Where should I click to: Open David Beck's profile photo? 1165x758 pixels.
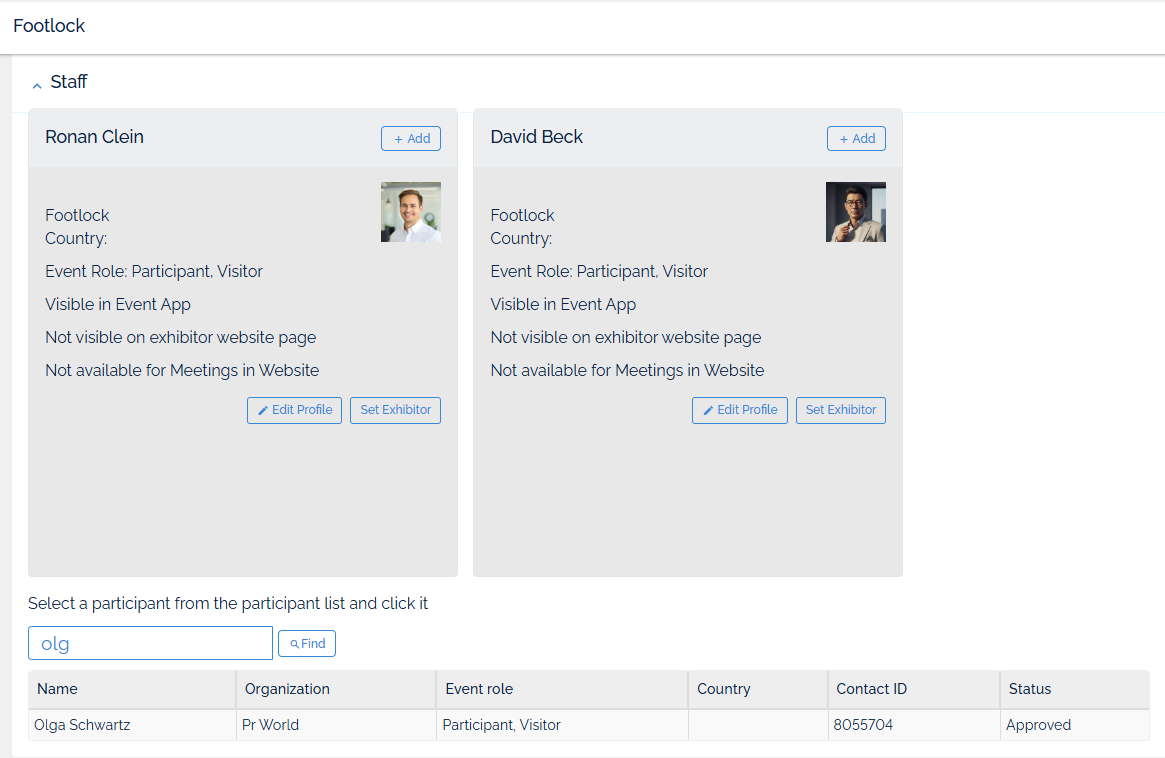coord(855,211)
